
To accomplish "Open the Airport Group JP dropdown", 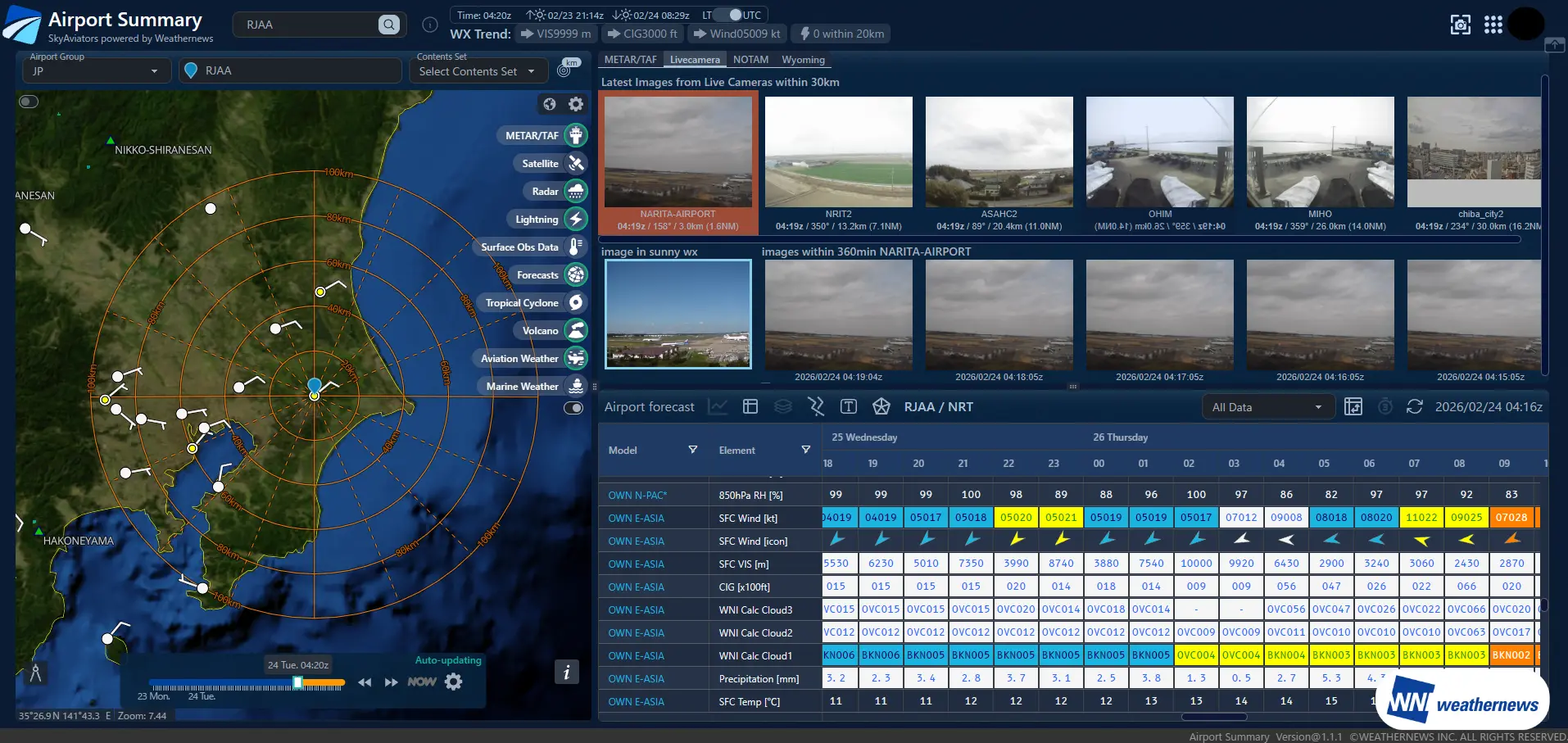I will (x=96, y=71).
